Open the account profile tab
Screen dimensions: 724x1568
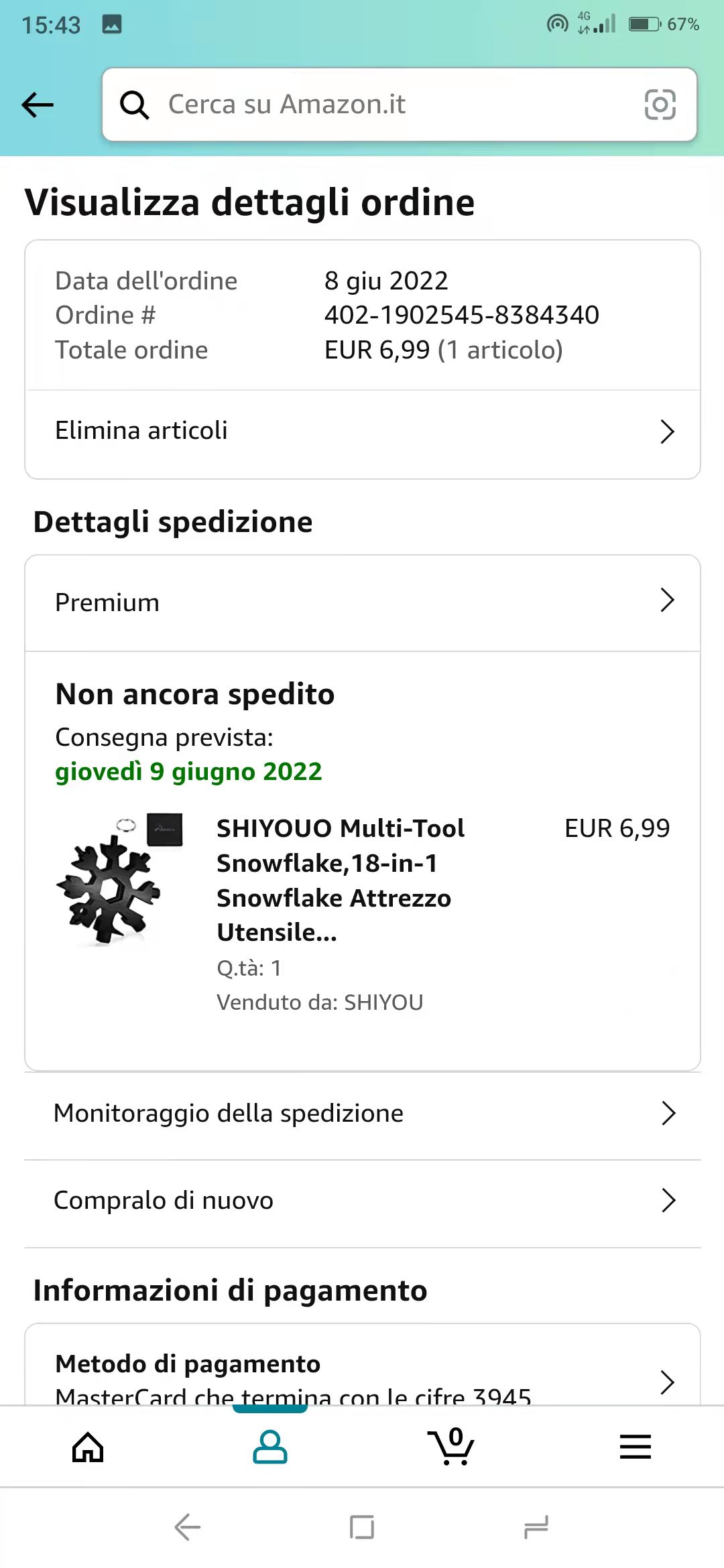[270, 1447]
